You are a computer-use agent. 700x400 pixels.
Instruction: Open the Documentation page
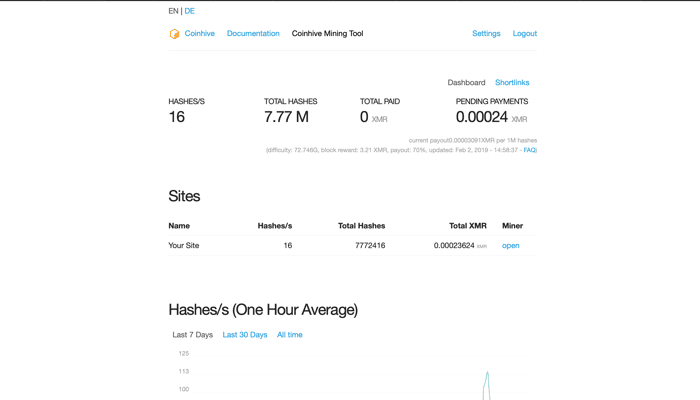[253, 33]
